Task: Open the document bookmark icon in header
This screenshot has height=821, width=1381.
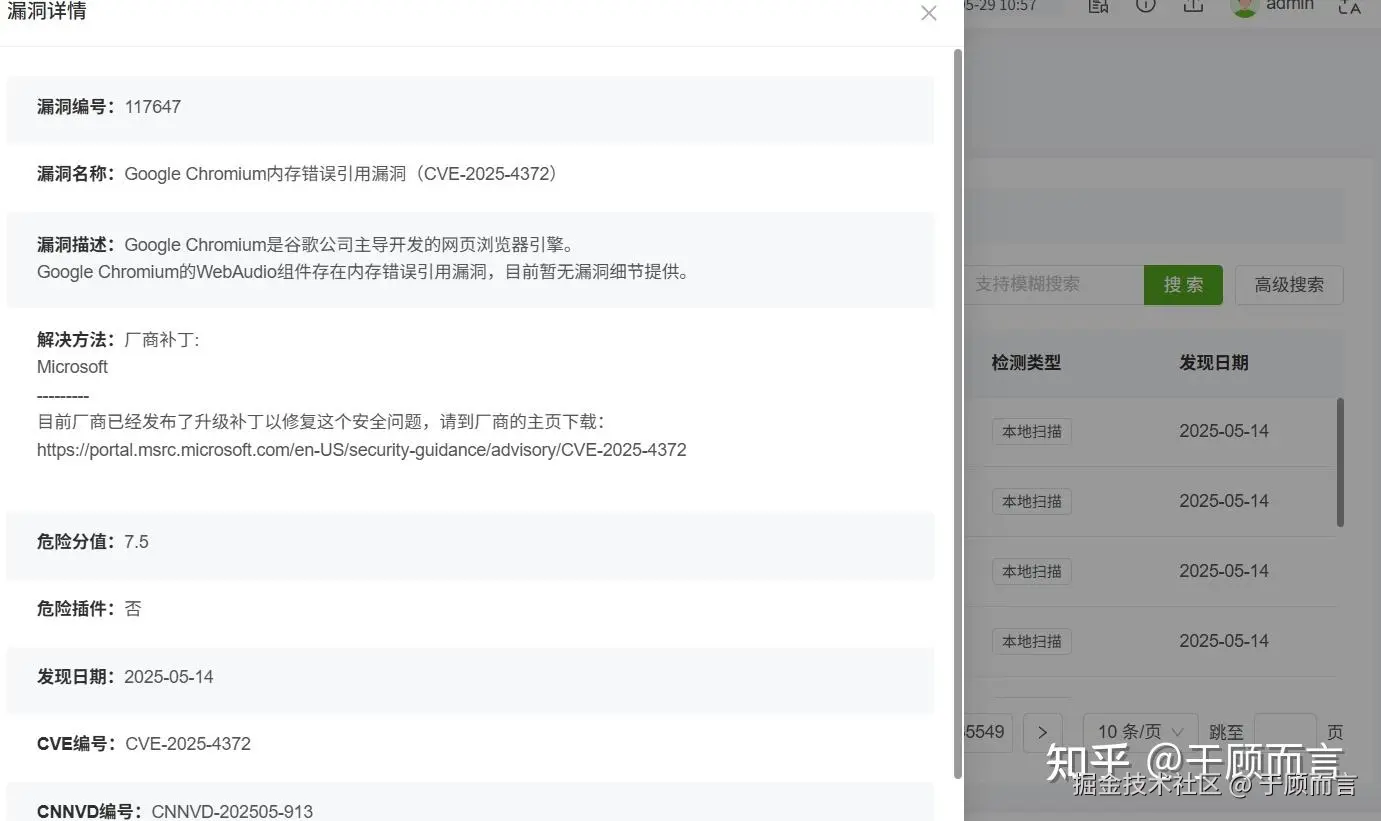Action: pyautogui.click(x=1098, y=5)
